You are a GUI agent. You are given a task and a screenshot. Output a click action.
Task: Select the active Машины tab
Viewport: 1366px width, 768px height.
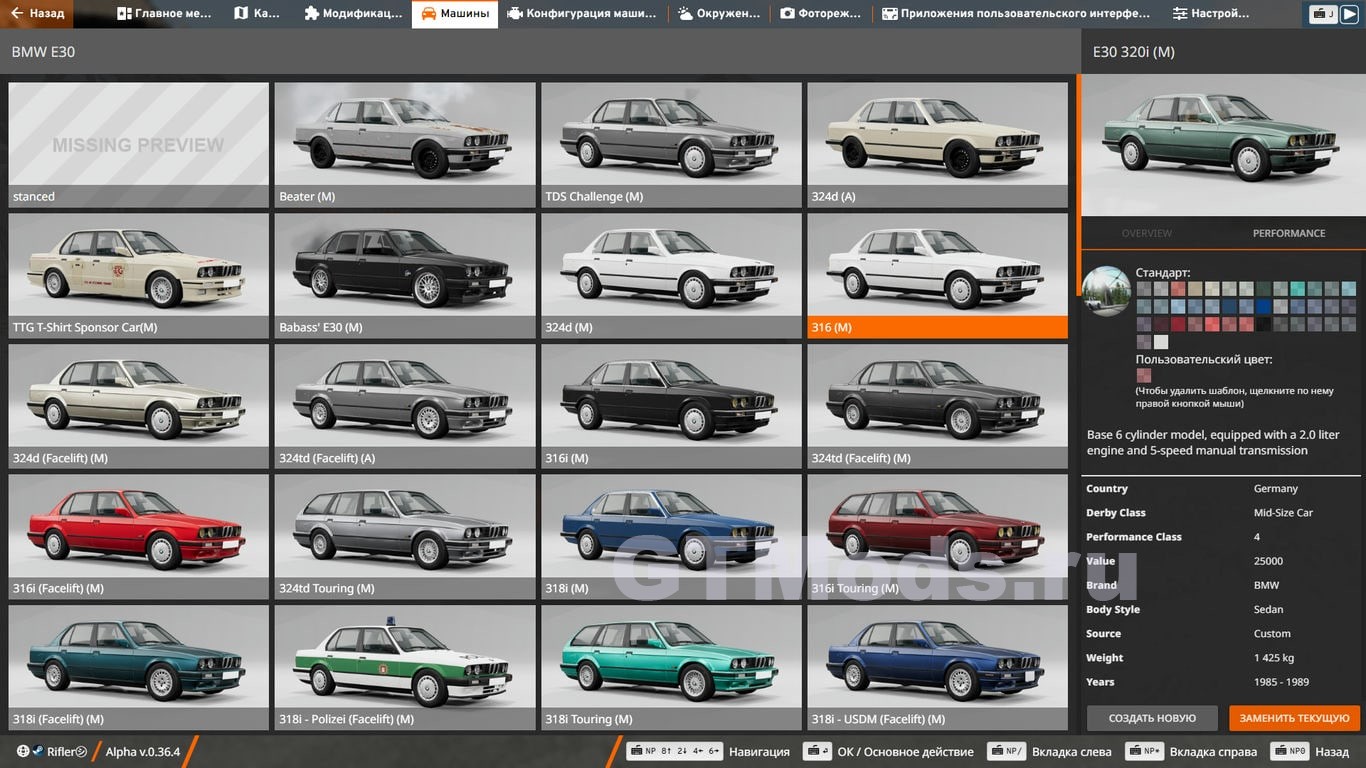click(455, 14)
